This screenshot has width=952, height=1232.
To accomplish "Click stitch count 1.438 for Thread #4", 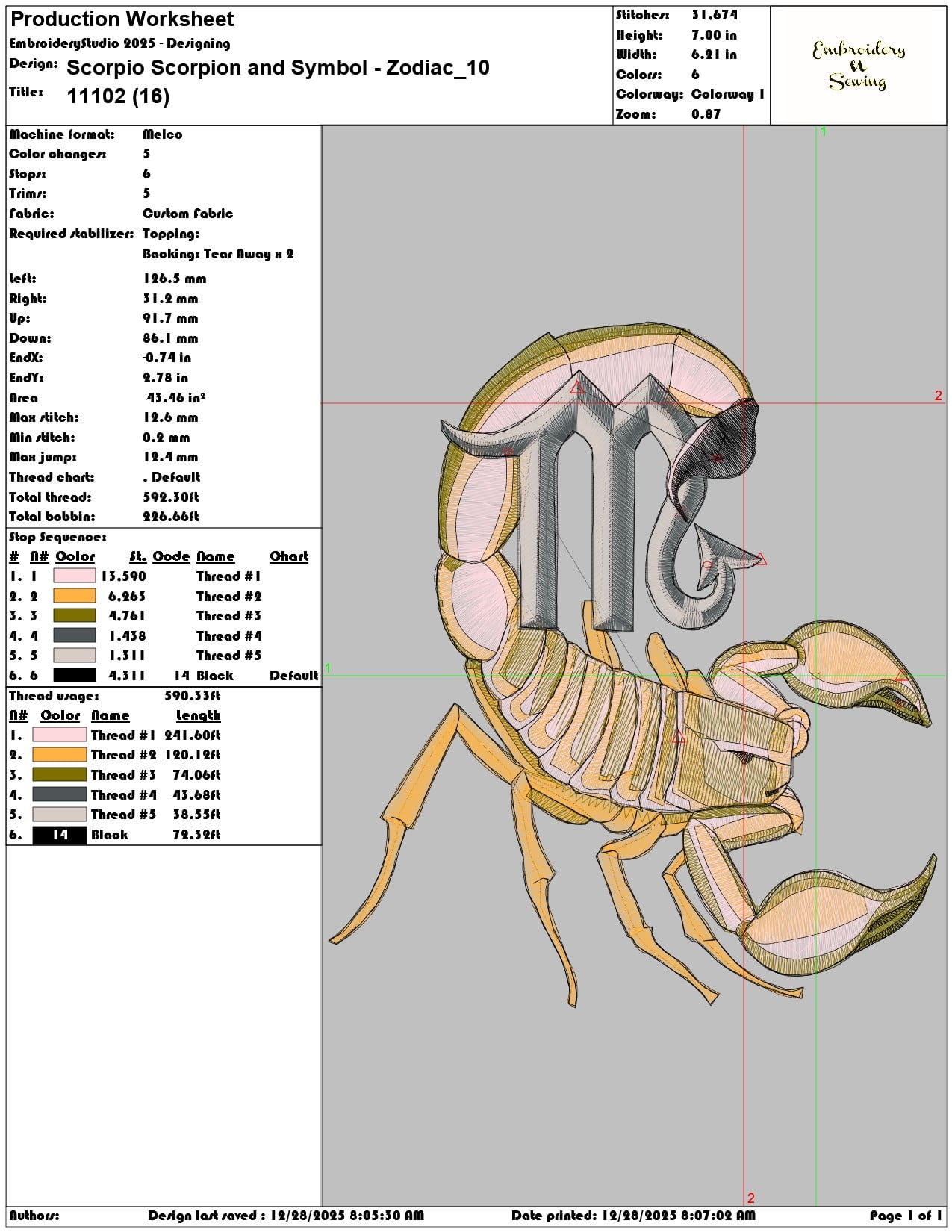I will (x=126, y=635).
